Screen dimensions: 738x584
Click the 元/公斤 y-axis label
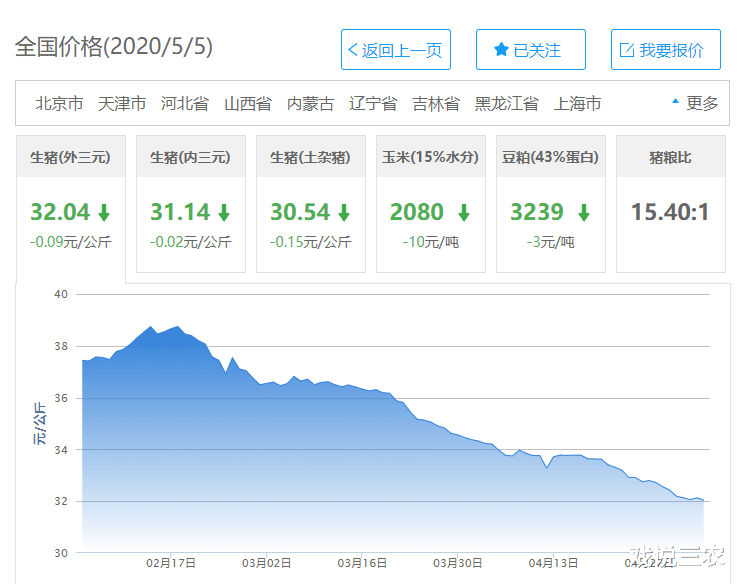pos(40,423)
